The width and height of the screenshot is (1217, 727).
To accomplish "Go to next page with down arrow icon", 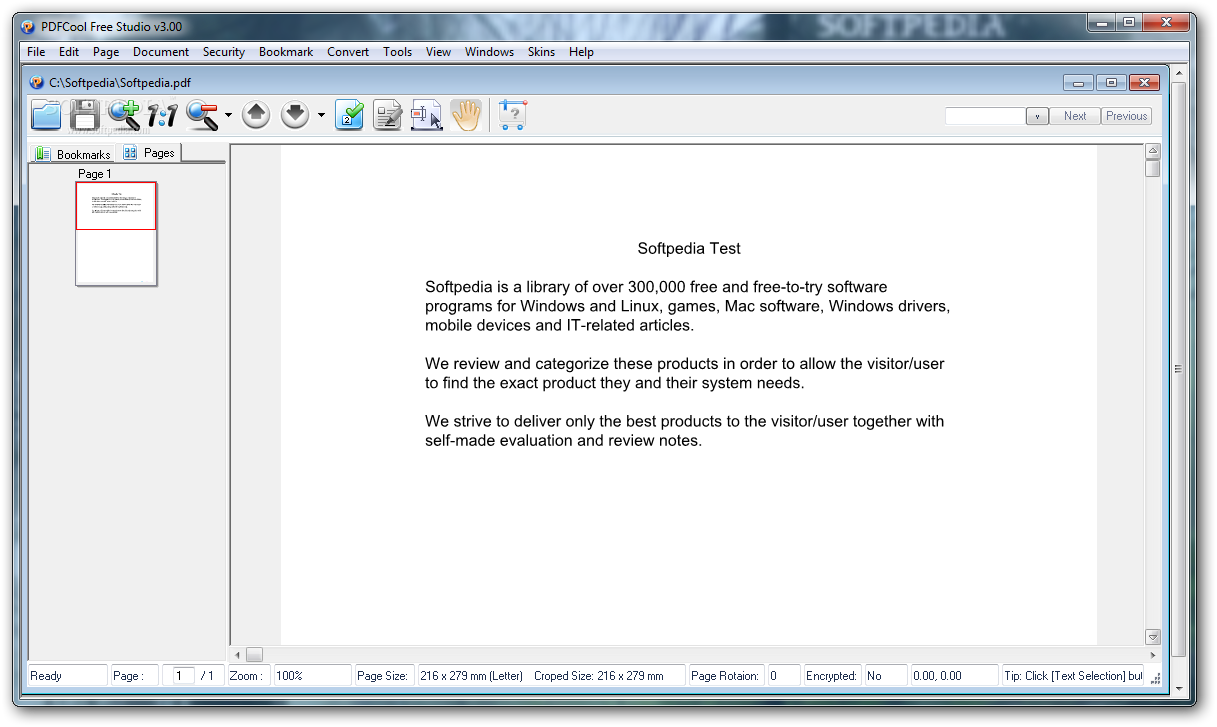I will pos(295,116).
